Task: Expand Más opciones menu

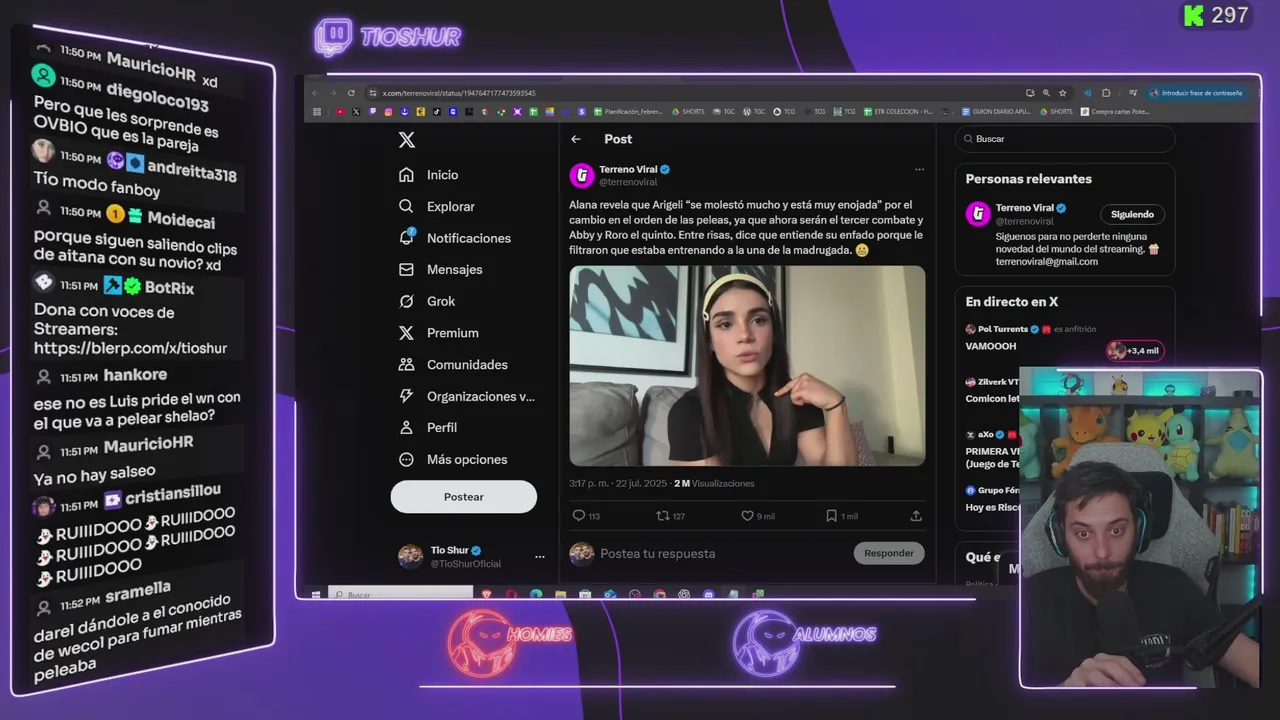Action: pyautogui.click(x=452, y=459)
